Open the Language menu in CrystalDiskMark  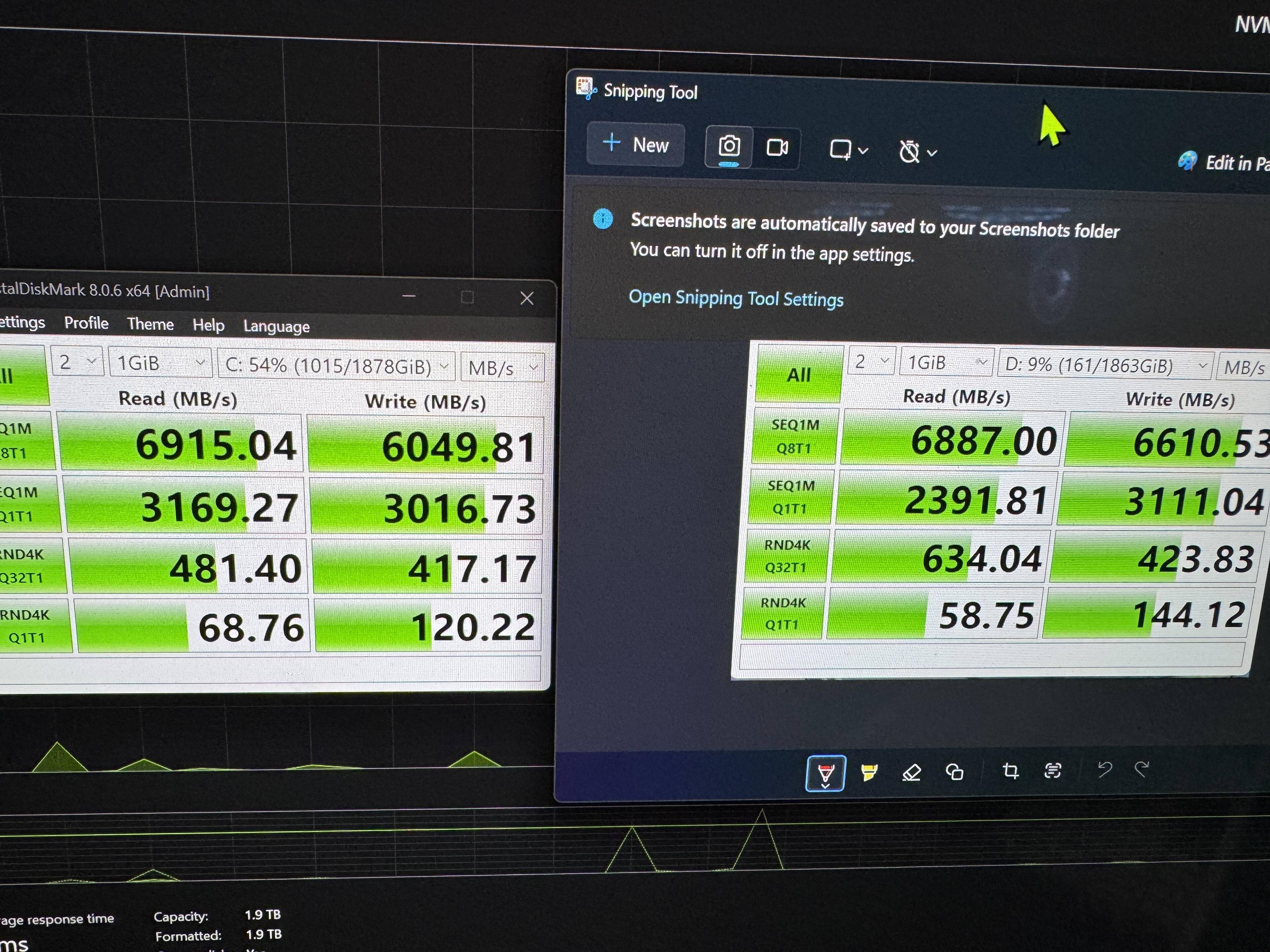pyautogui.click(x=276, y=327)
